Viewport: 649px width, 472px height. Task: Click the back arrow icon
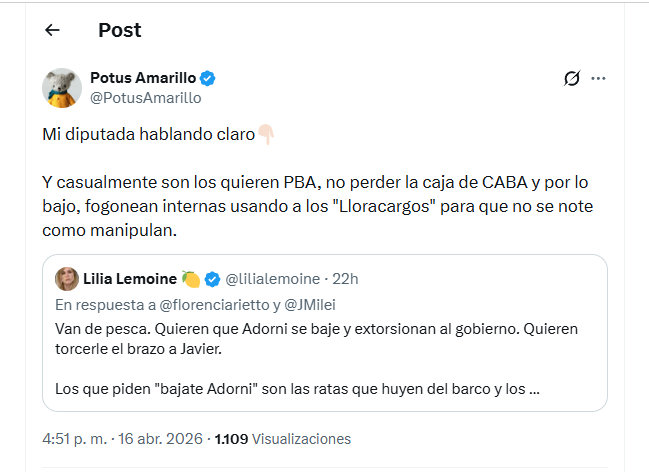pyautogui.click(x=52, y=30)
